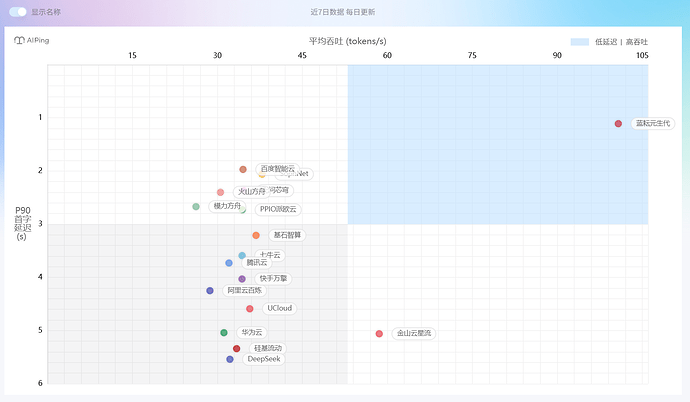Toggle the 显示名称 switch off
This screenshot has height=402, width=690.
pyautogui.click(x=18, y=12)
